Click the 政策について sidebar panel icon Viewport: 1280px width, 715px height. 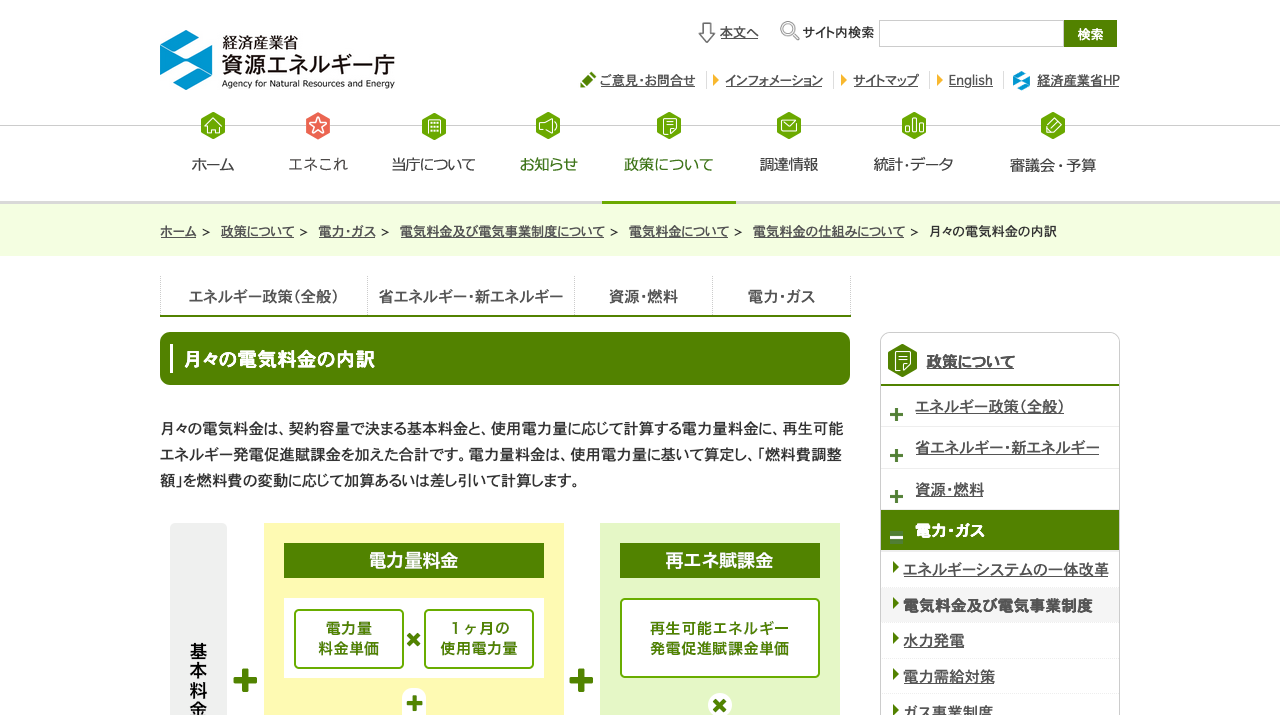tap(901, 359)
